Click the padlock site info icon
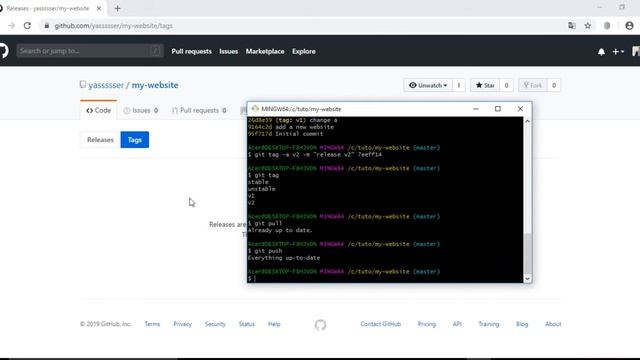This screenshot has width=640, height=360. pyautogui.click(x=47, y=26)
